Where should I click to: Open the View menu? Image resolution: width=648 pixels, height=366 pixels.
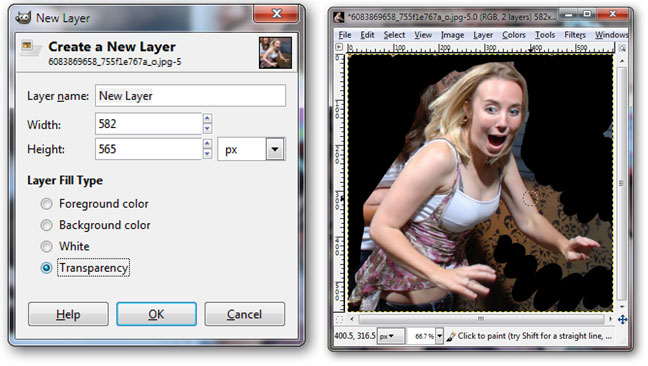423,35
